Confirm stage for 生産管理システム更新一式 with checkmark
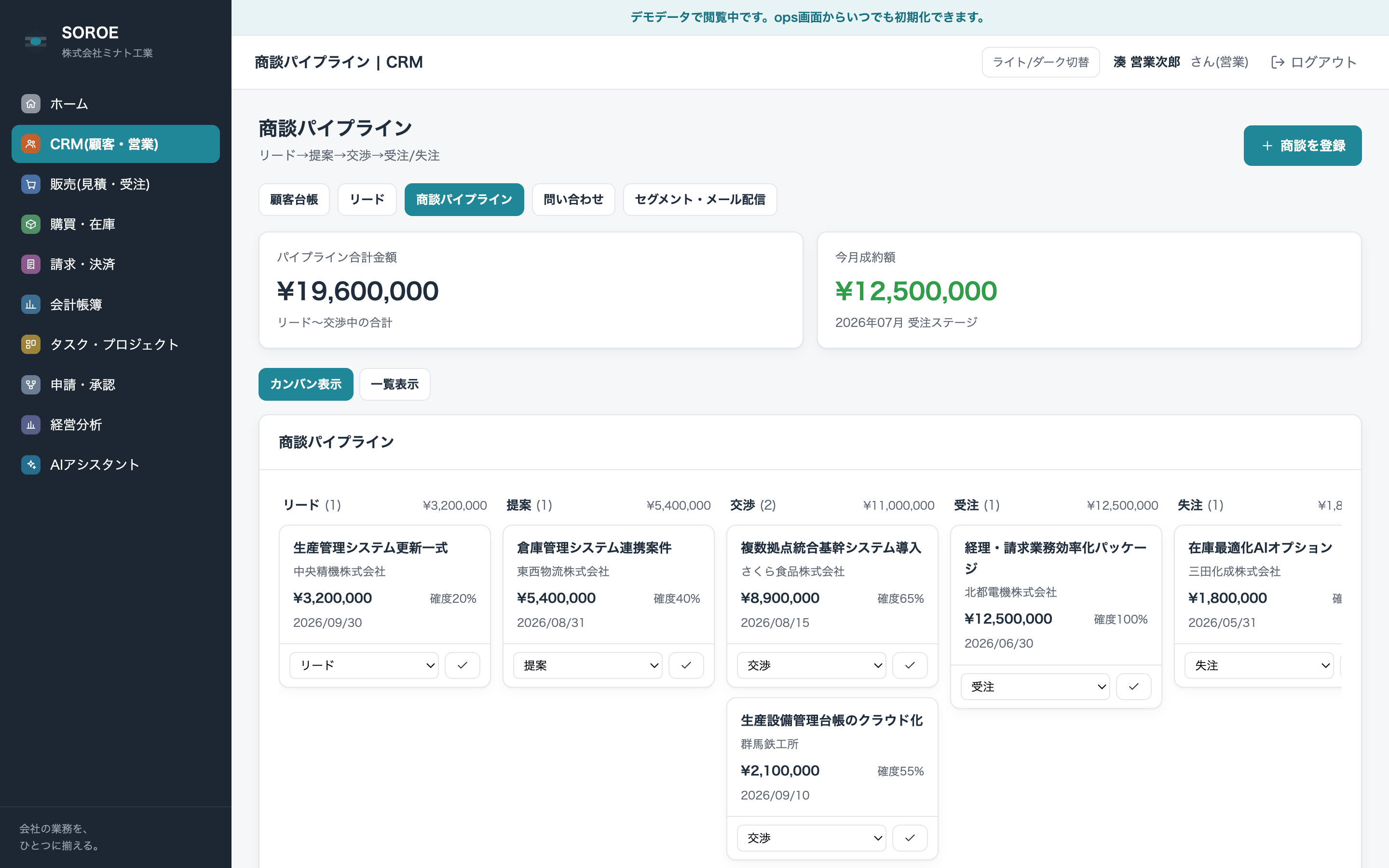Viewport: 1389px width, 868px height. point(462,665)
